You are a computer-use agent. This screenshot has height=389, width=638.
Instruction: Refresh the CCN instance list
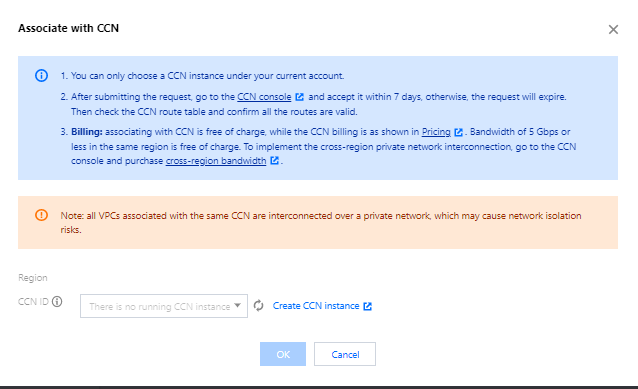[258, 306]
